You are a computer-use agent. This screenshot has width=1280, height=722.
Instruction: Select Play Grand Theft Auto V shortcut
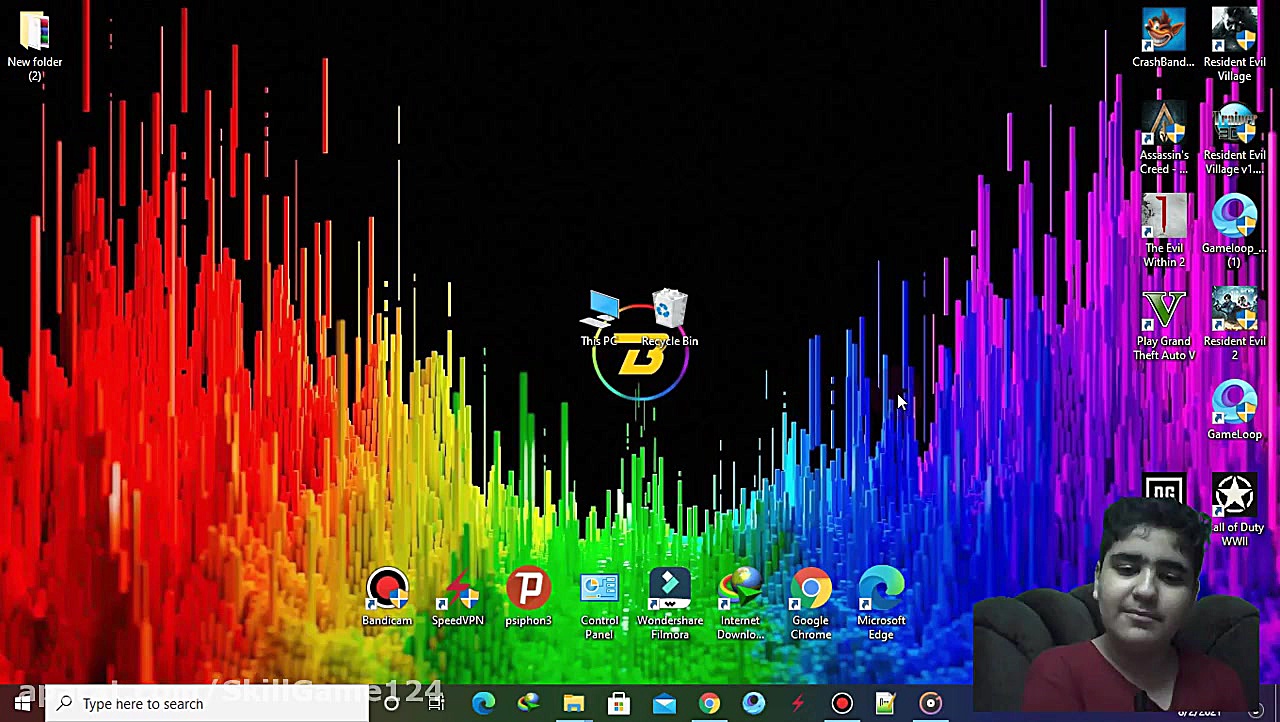point(1163,325)
